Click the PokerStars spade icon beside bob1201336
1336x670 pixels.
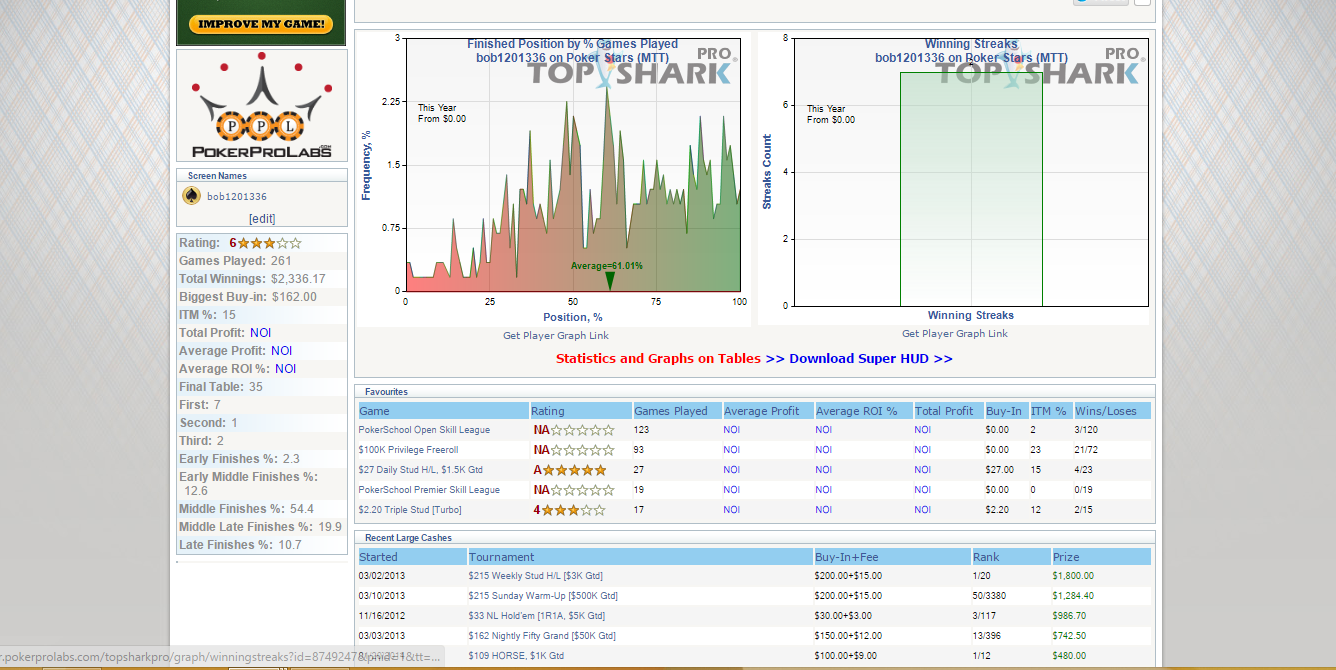191,196
